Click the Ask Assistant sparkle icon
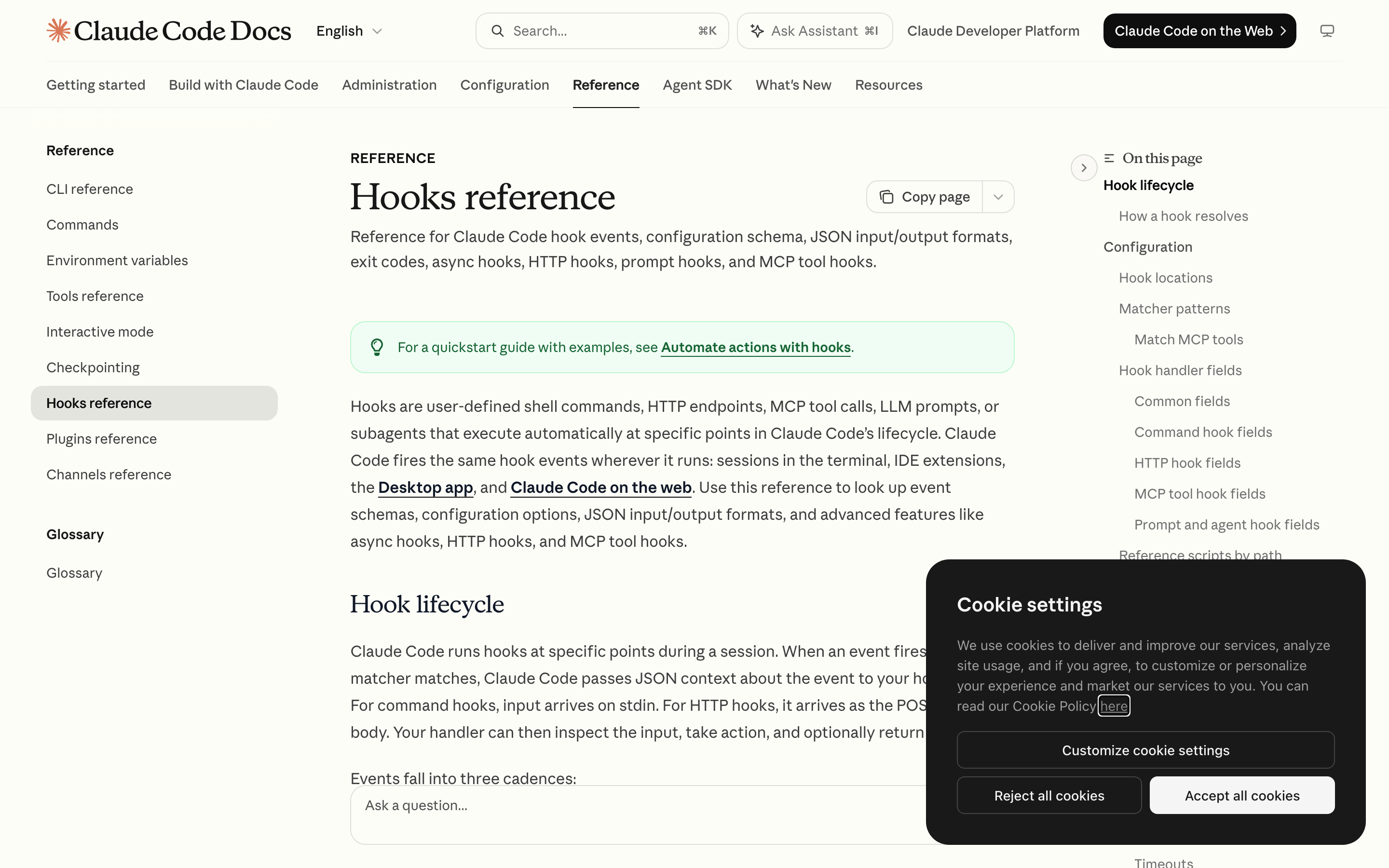 tap(757, 31)
